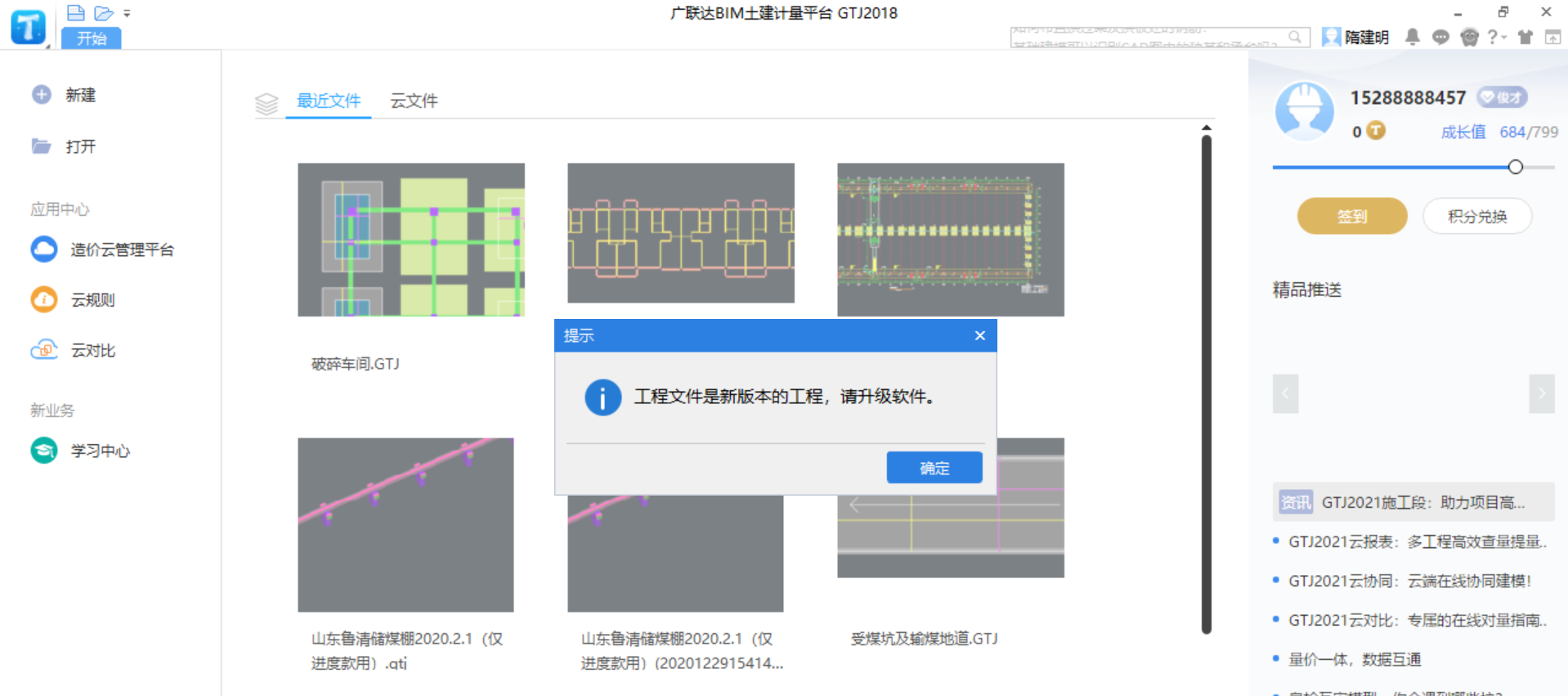
Task: Click the 积分兑换 button
Action: (1477, 216)
